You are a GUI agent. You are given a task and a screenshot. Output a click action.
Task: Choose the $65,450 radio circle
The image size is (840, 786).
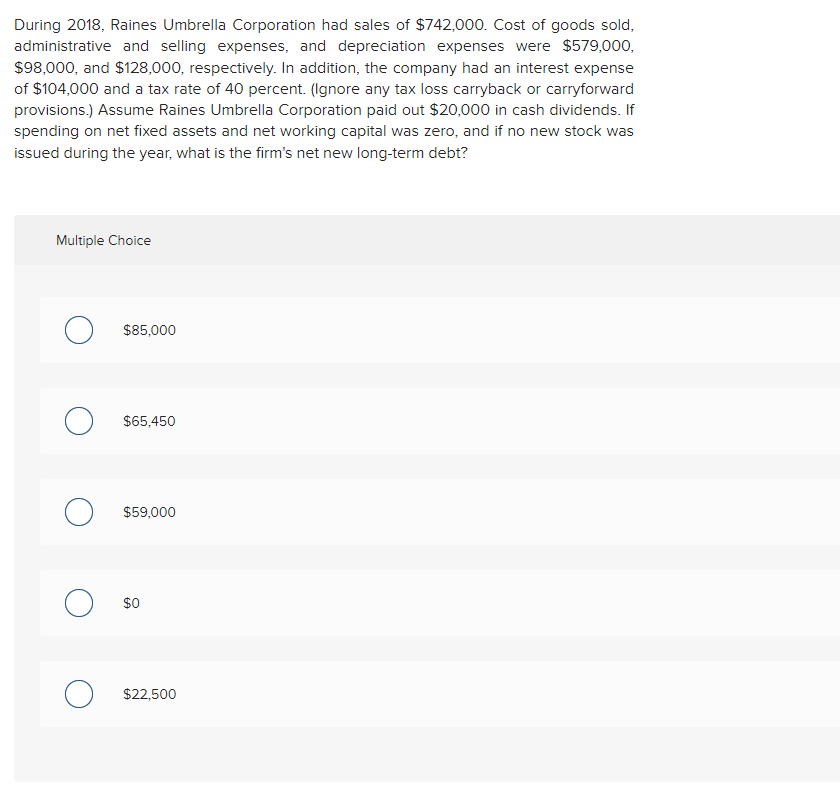click(x=79, y=421)
